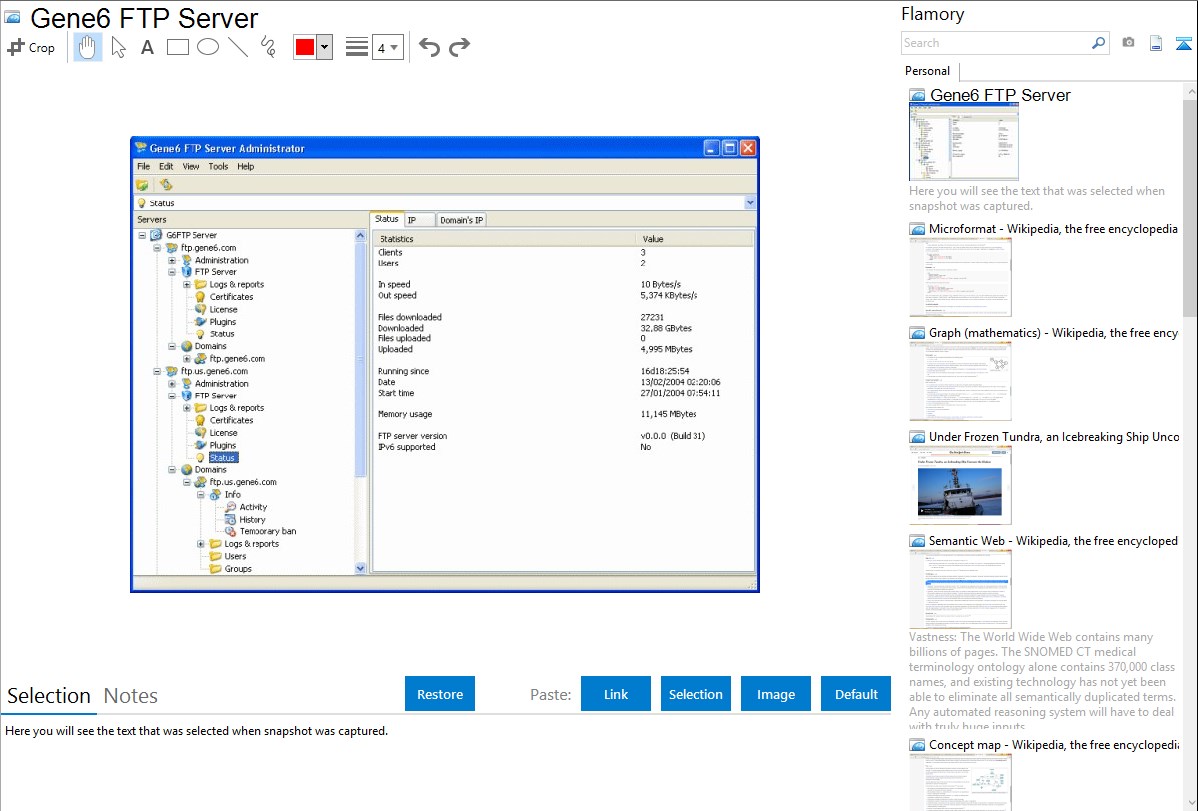This screenshot has height=811, width=1198.
Task: Click the first folder icon in Gene6 toolbar
Action: (142, 185)
